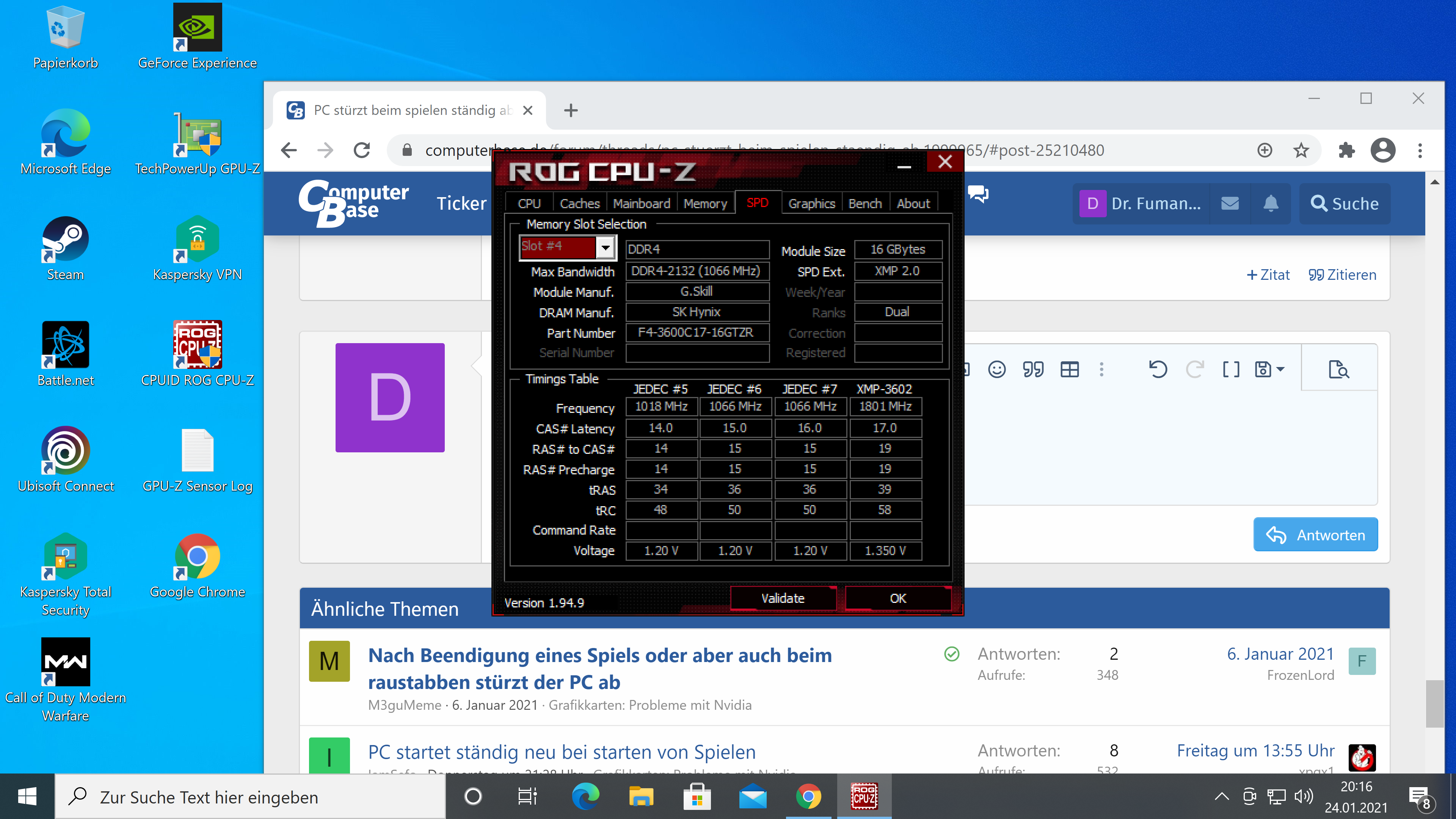Open the Mainboard tab in CPU-Z

(641, 204)
